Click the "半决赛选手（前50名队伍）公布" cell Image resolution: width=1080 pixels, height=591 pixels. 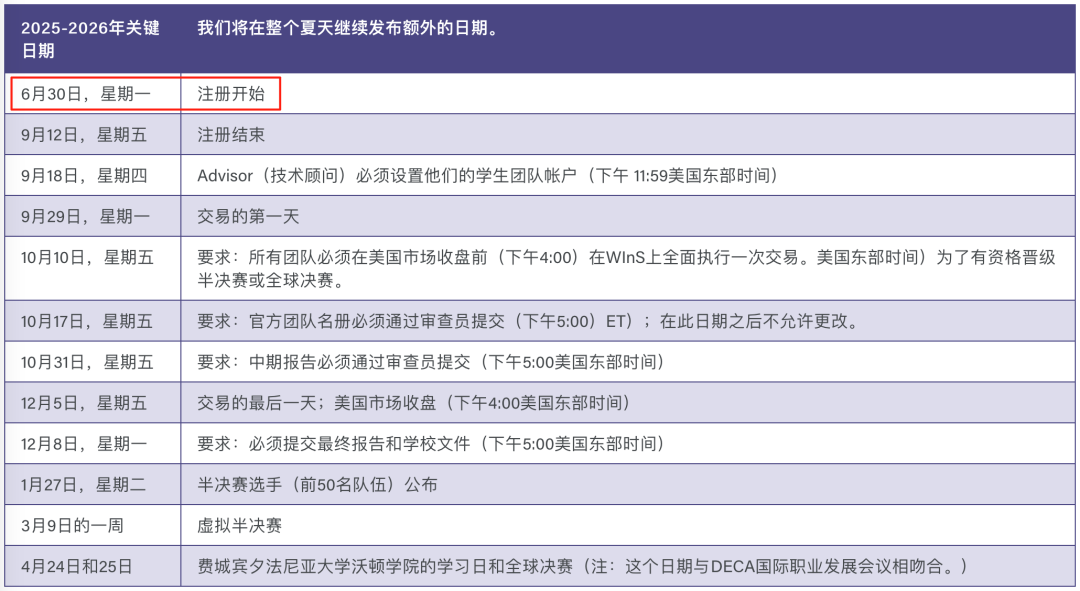click(627, 484)
